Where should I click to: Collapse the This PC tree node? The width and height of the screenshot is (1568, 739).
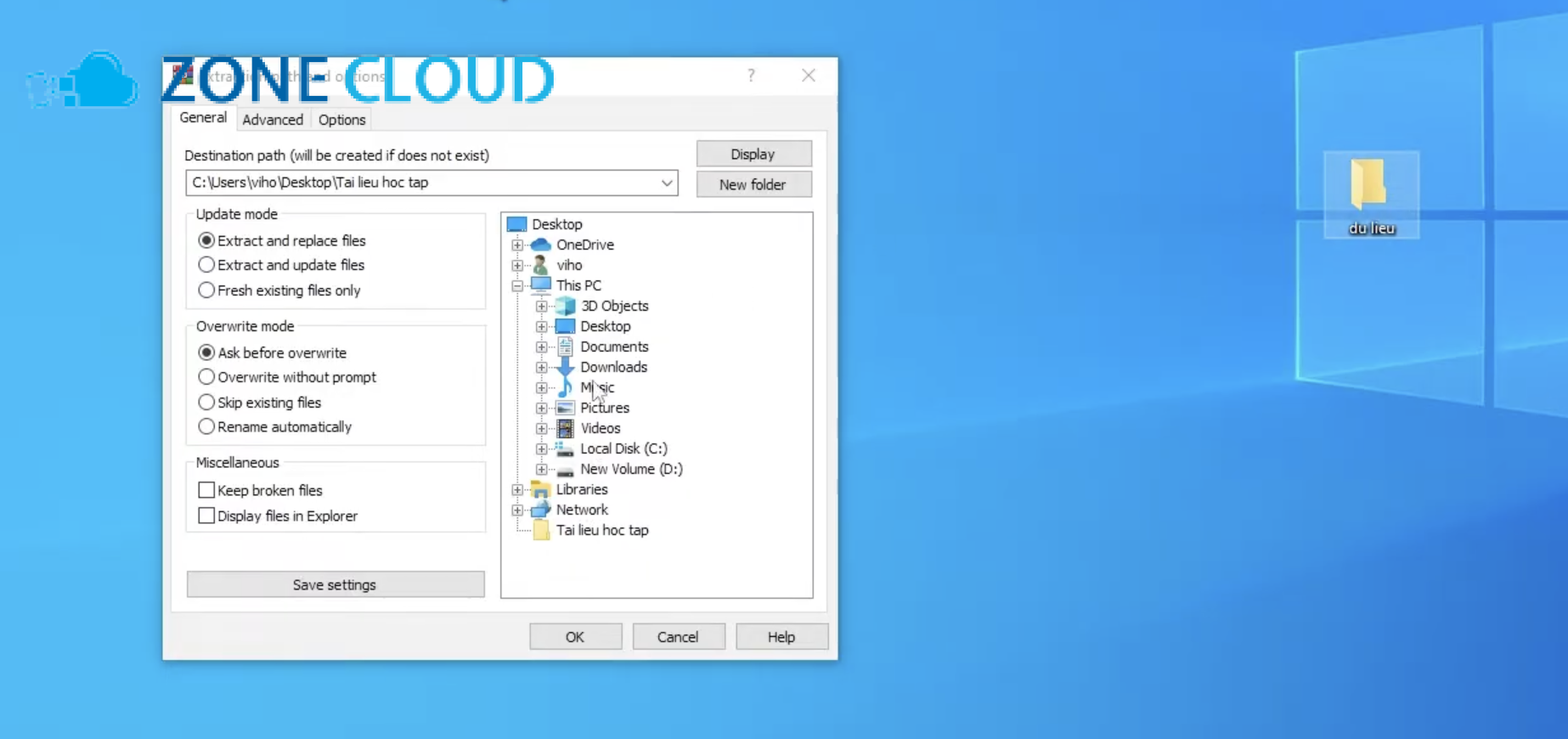coord(517,285)
